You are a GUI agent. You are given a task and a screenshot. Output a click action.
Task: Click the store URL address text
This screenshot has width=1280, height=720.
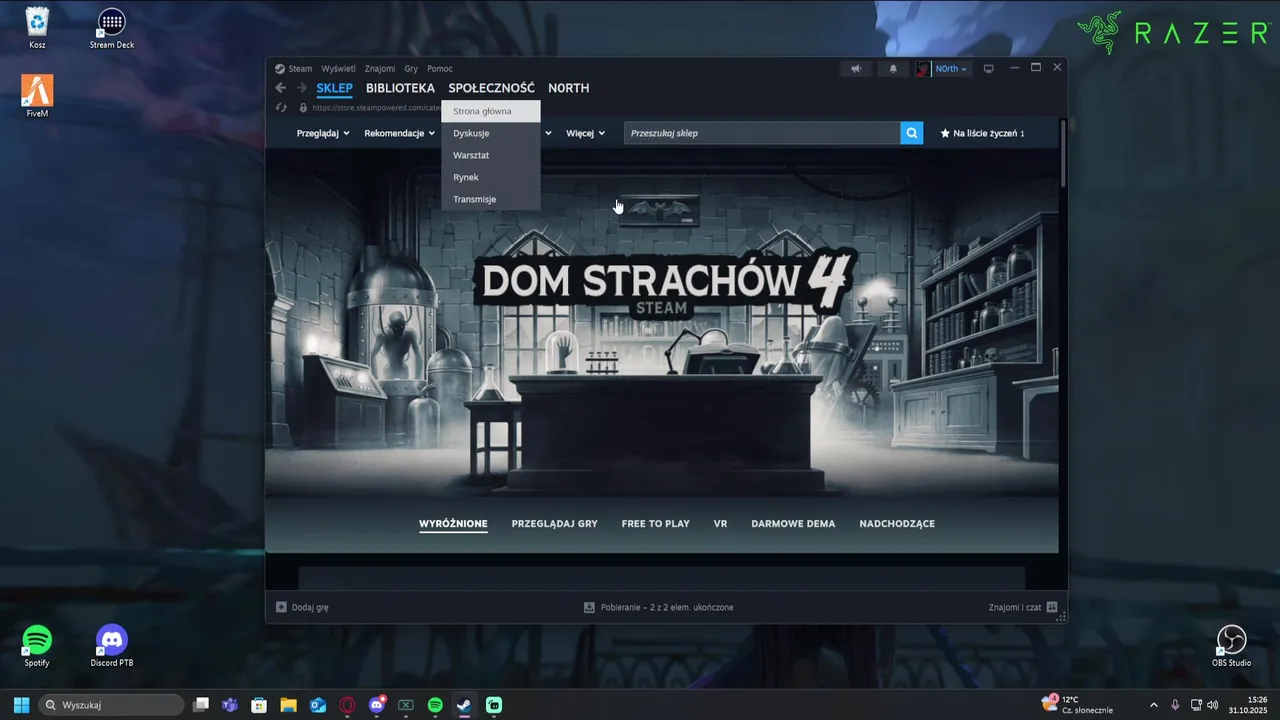pyautogui.click(x=376, y=108)
